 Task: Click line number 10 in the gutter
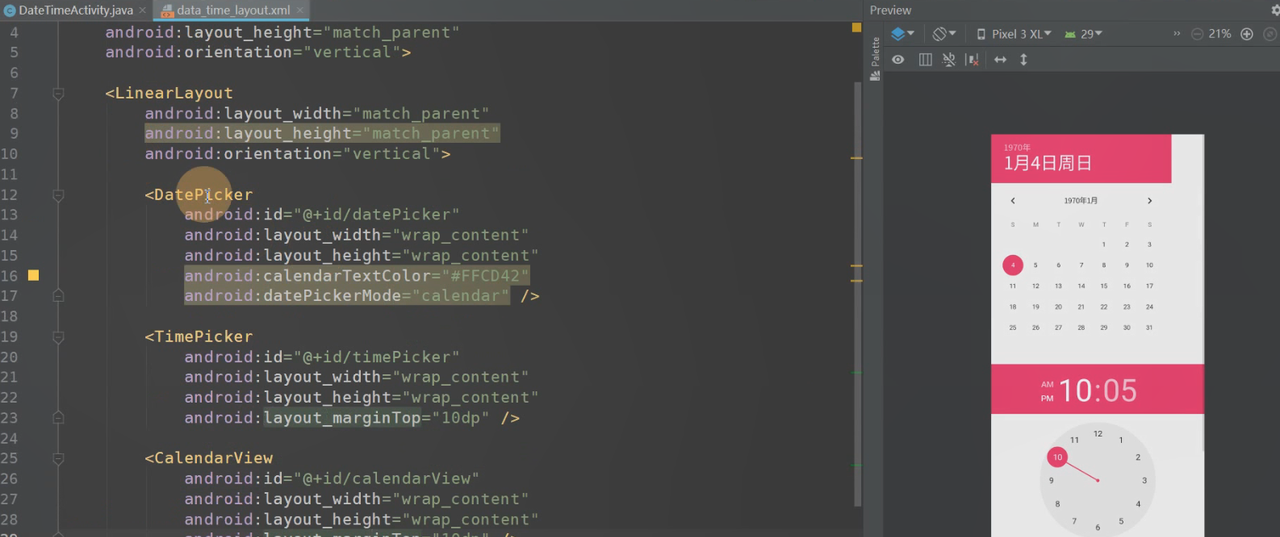[9, 154]
